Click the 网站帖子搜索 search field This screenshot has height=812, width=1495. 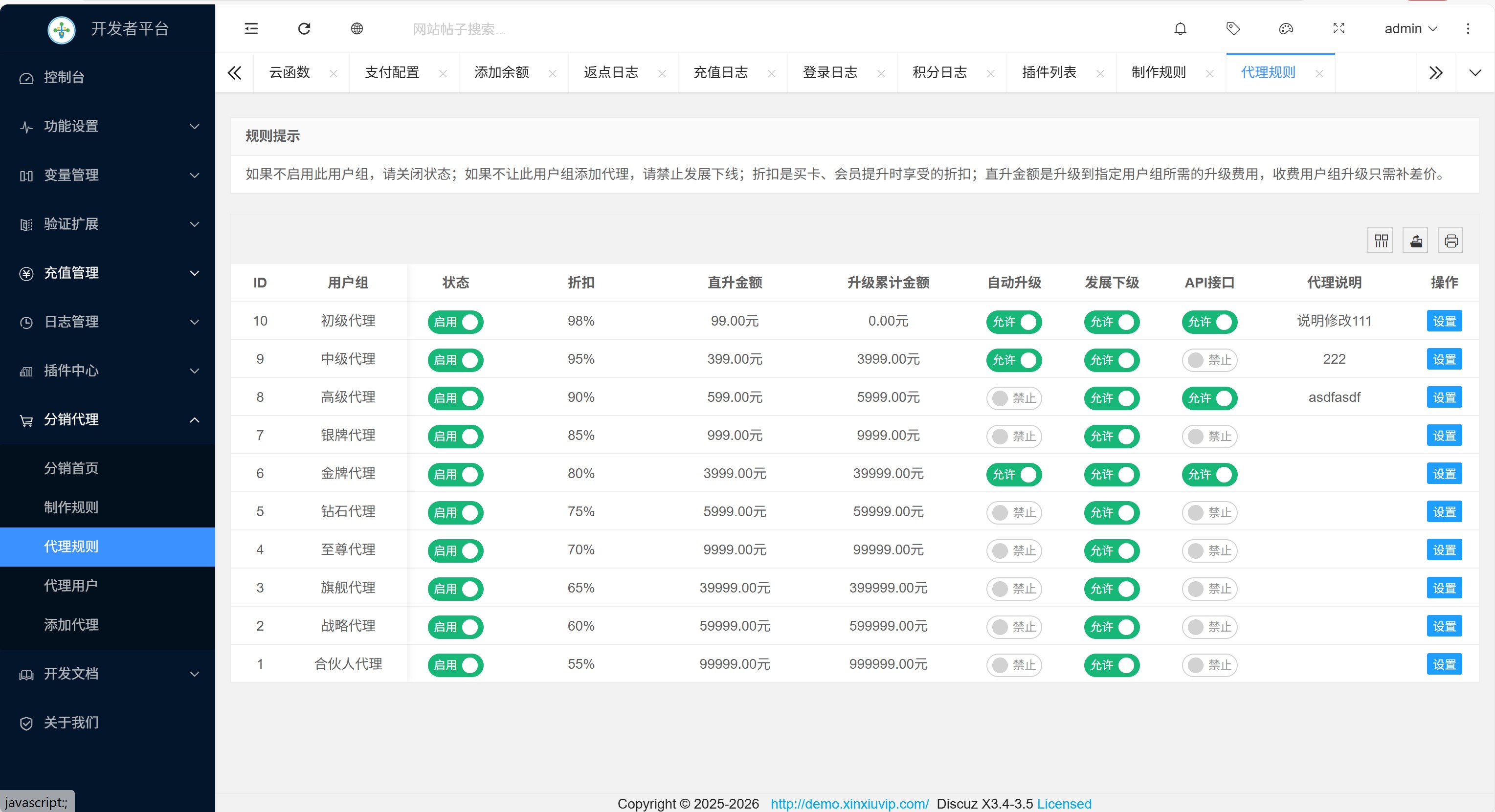(460, 29)
